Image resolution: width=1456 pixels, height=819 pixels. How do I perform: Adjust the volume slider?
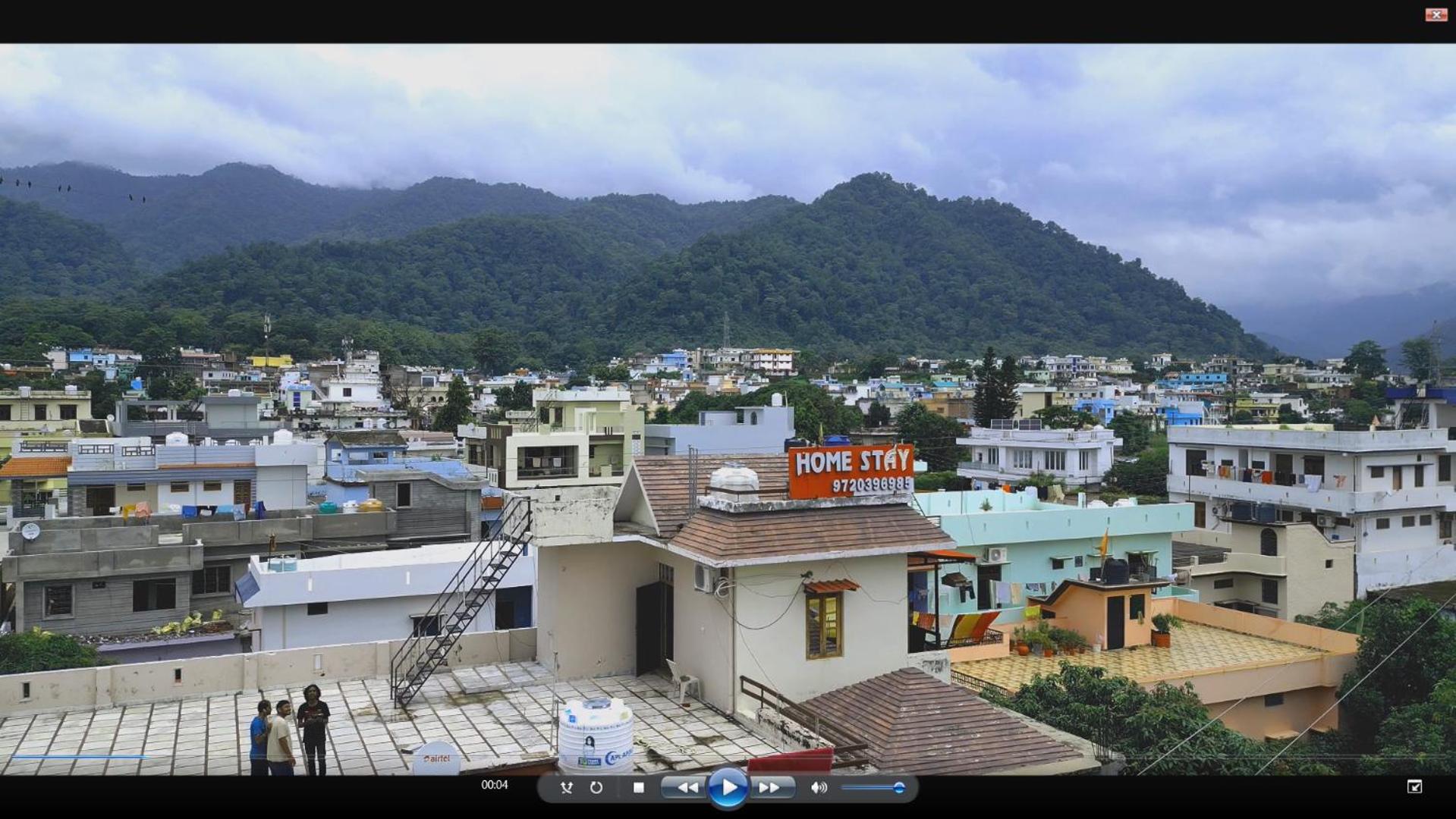[x=873, y=788]
